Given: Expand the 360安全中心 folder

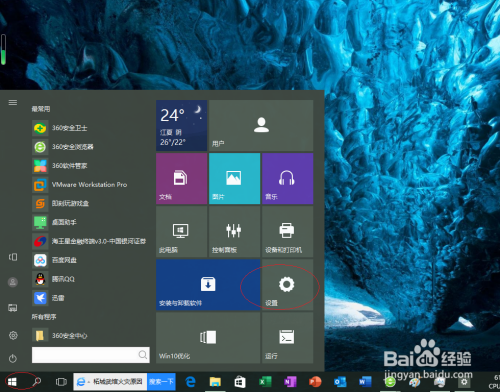Looking at the screenshot, I should click(90, 336).
